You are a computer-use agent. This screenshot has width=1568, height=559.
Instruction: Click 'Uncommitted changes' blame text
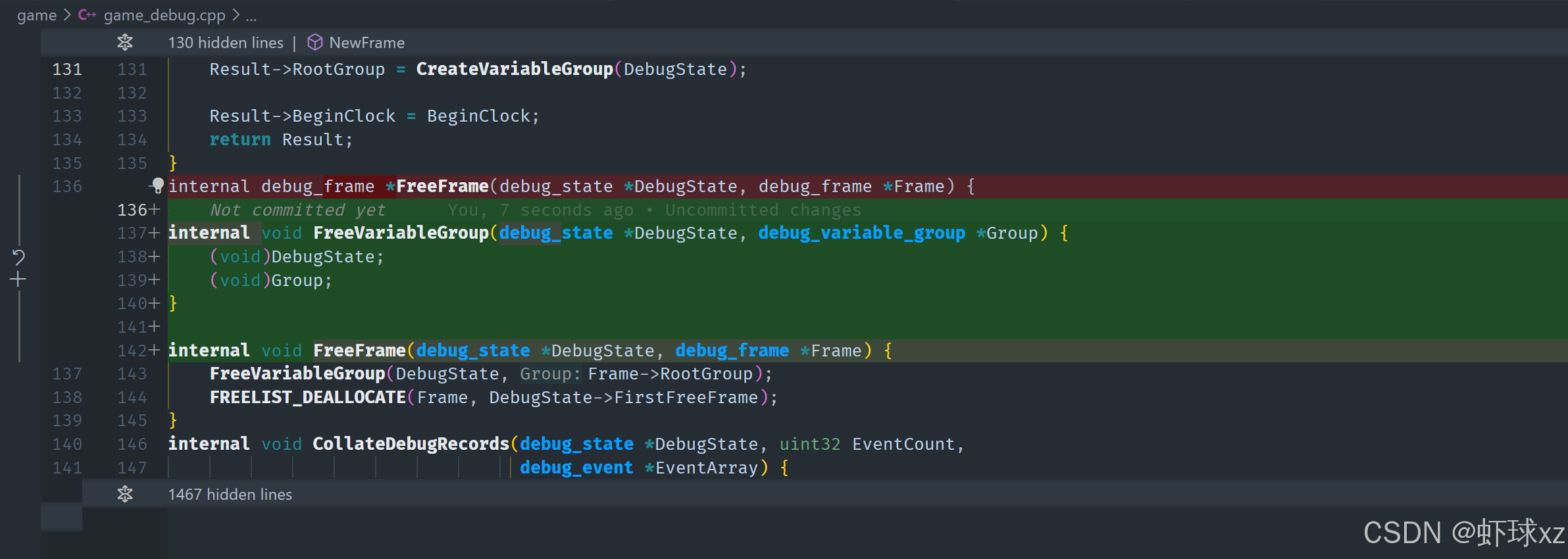[x=763, y=210]
